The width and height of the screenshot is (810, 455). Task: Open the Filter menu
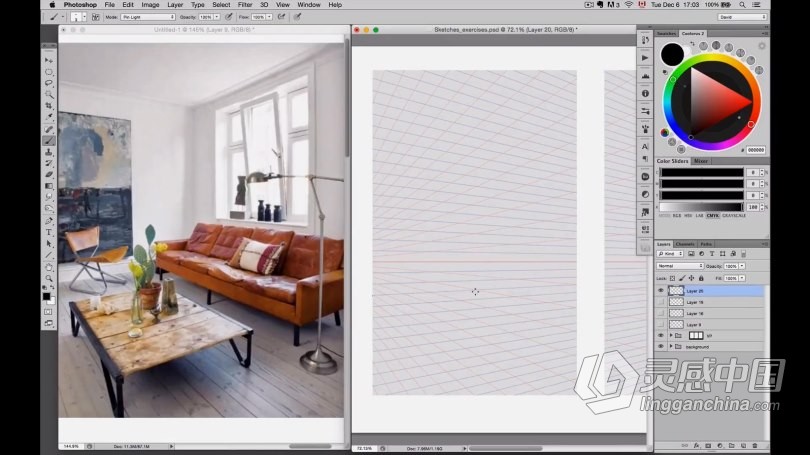click(245, 4)
